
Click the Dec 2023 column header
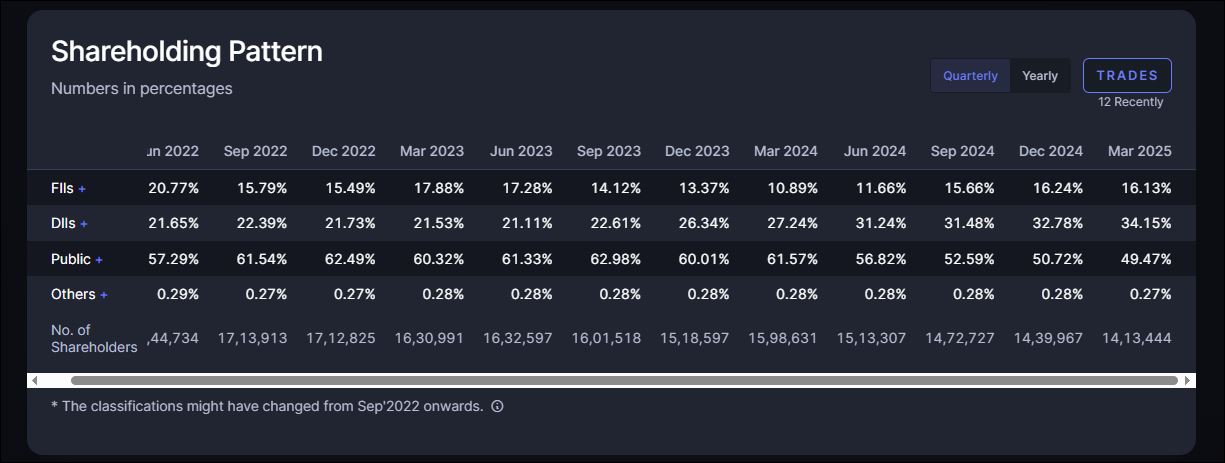697,151
